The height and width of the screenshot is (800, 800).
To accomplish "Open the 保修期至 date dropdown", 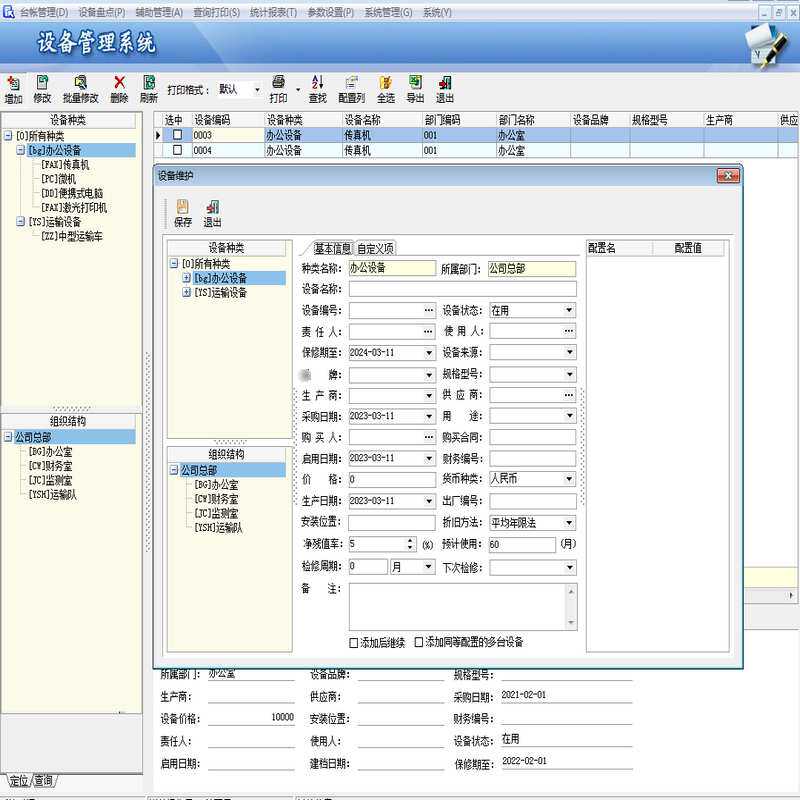I will pyautogui.click(x=429, y=353).
